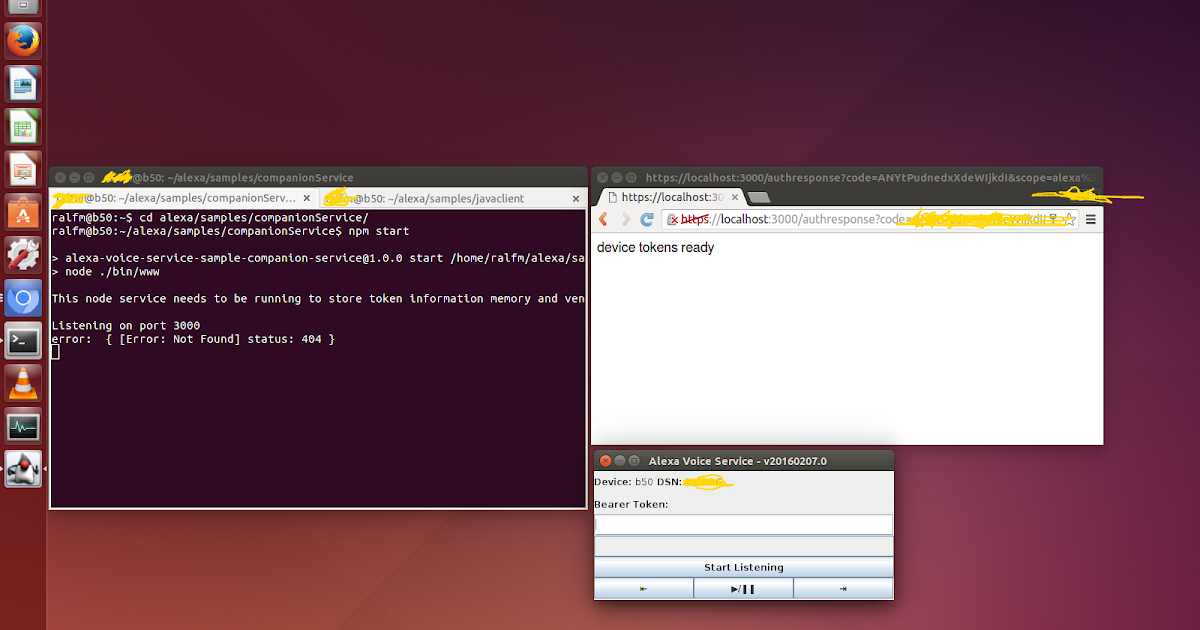
Task: Switch to Chromium browser in launcher
Action: [x=23, y=299]
